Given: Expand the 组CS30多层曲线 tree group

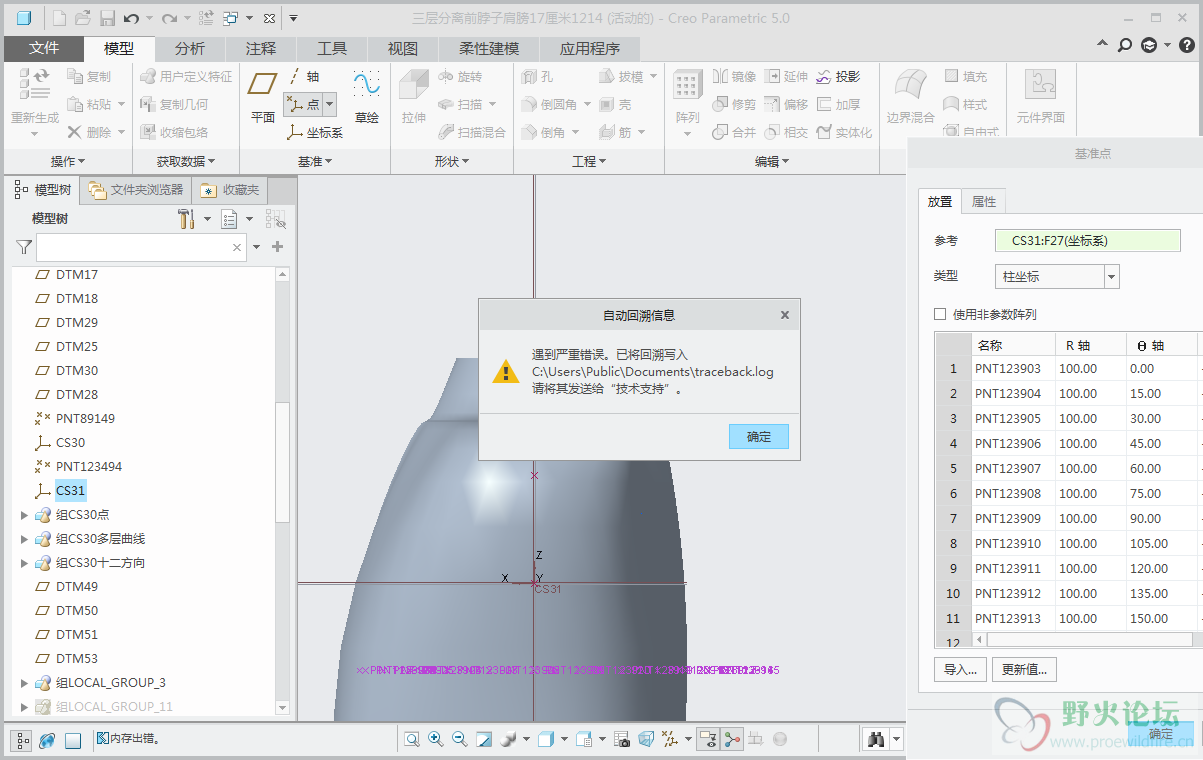Looking at the screenshot, I should point(25,539).
